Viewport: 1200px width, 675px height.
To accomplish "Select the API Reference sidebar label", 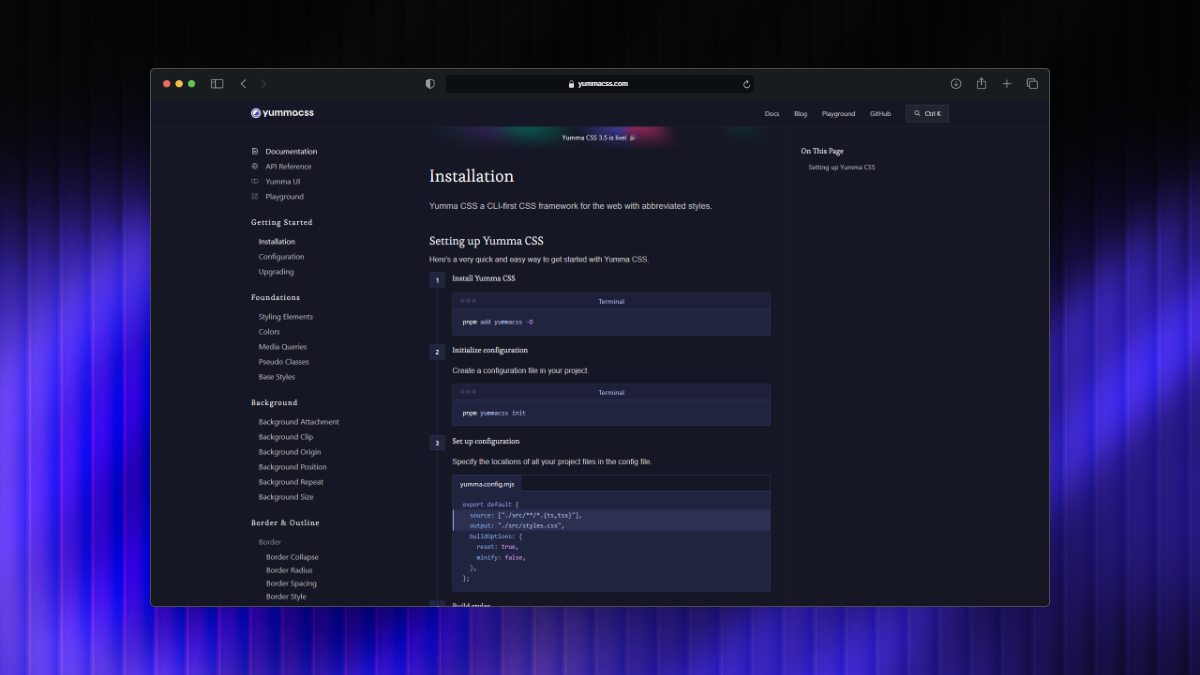I will coord(288,167).
